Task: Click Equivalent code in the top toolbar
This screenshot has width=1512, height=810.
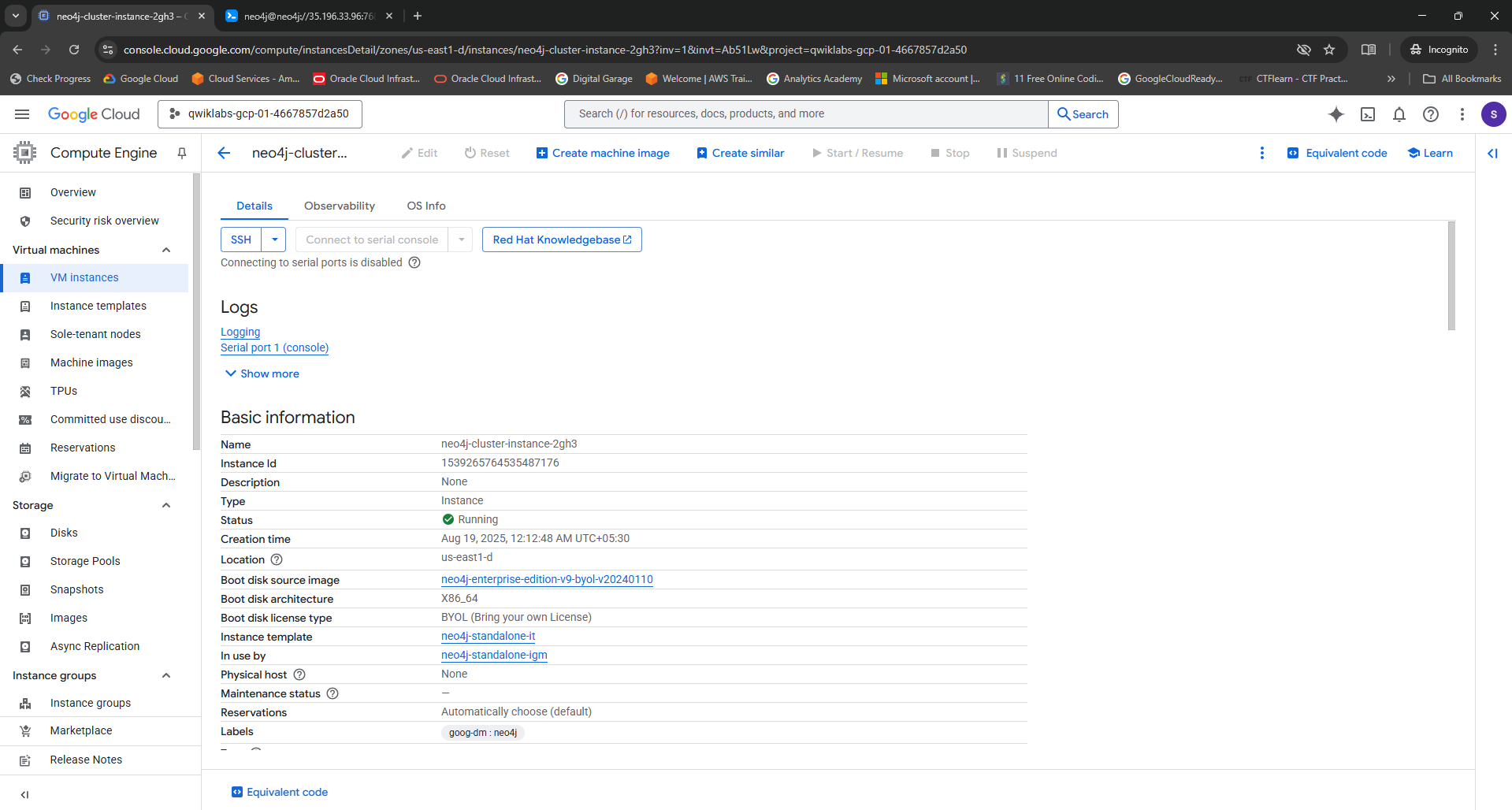Action: 1337,153
